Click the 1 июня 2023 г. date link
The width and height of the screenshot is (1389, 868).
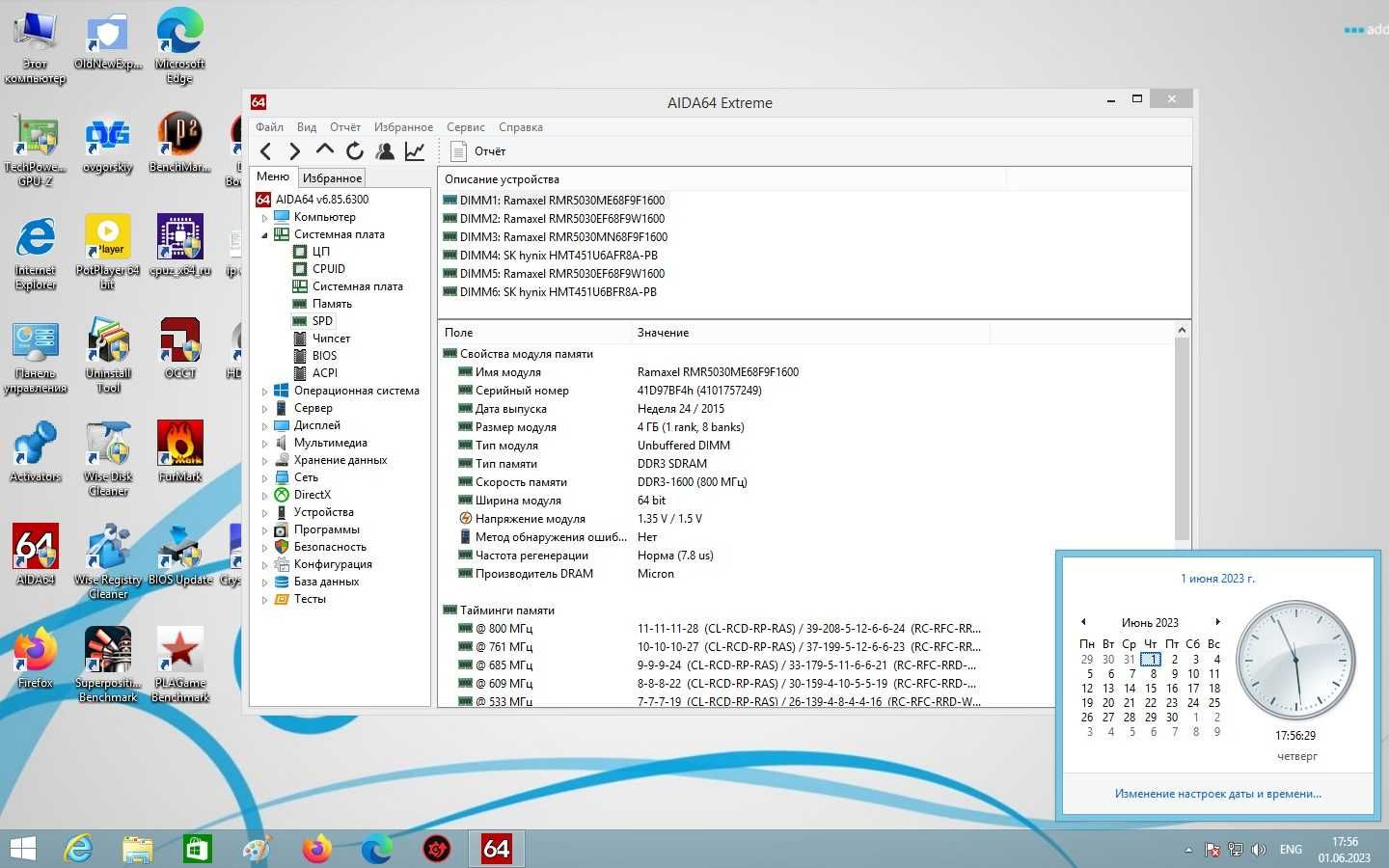(x=1218, y=579)
